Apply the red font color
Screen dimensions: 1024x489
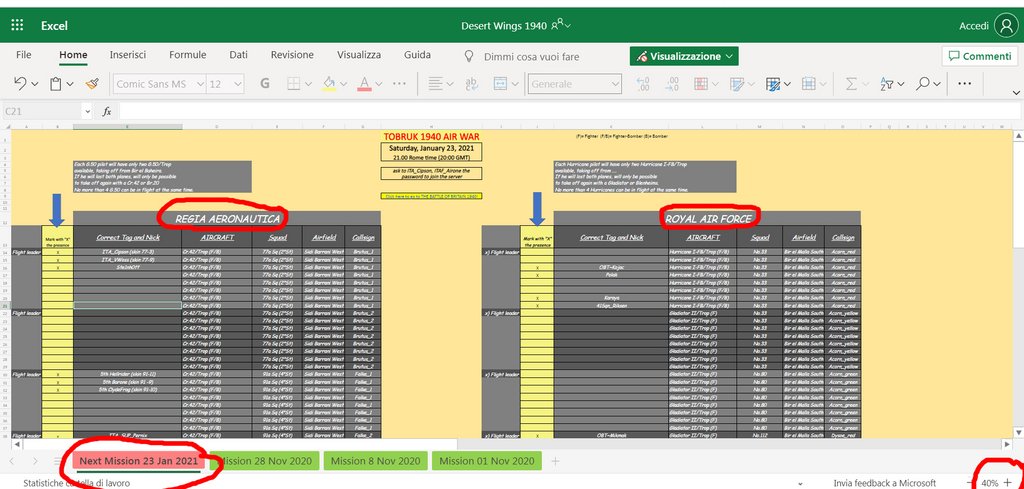tap(364, 84)
